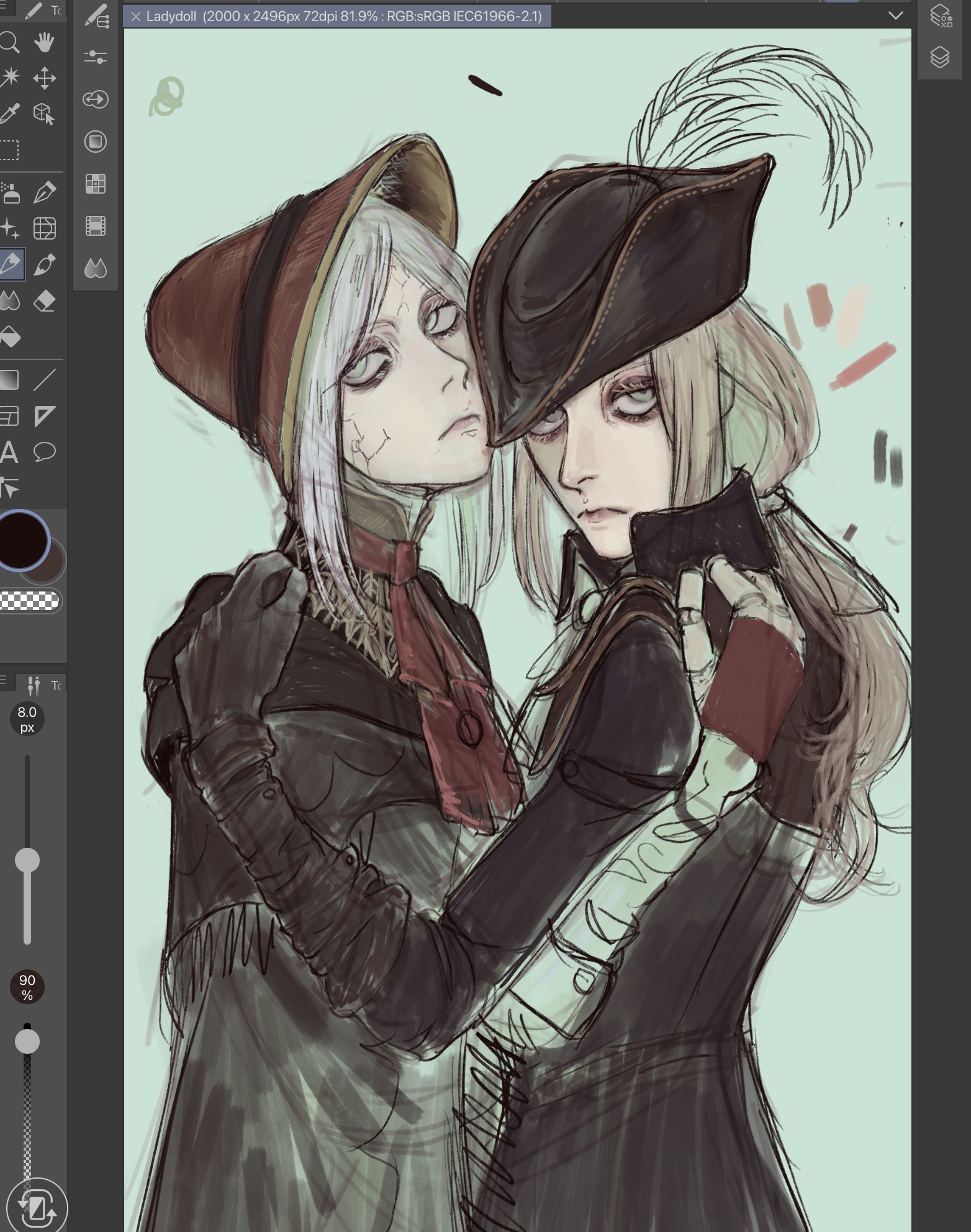This screenshot has height=1232, width=971.
Task: Select the Auto select magic wand tool
Action: (9, 78)
